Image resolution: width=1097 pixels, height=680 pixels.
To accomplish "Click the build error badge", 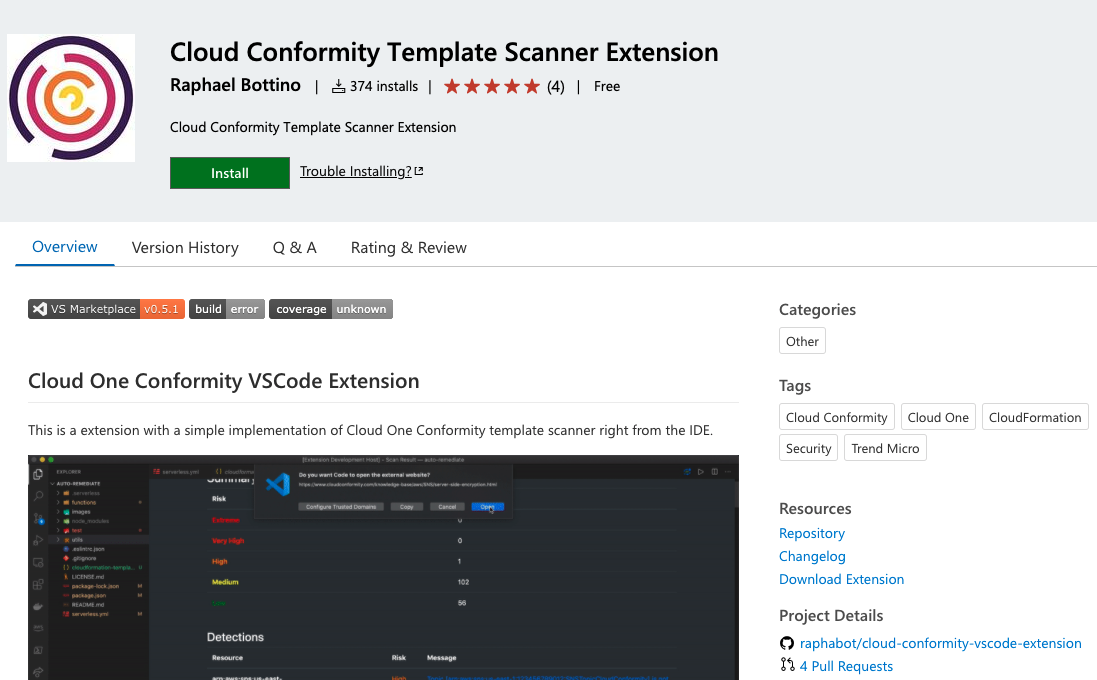I will point(227,309).
